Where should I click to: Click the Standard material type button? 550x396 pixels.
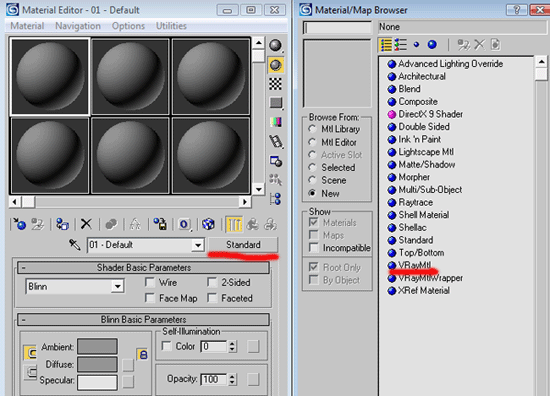(x=243, y=245)
